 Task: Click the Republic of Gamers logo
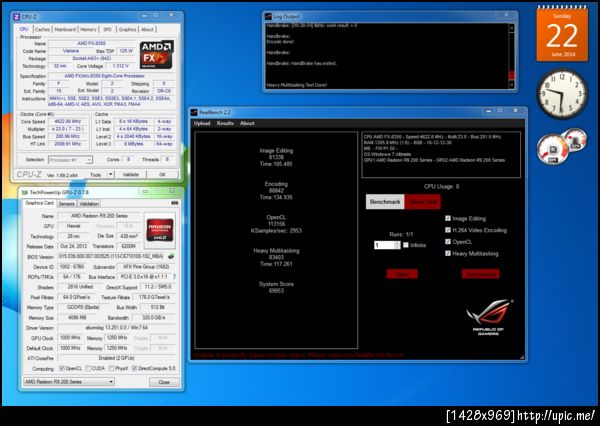click(x=489, y=318)
